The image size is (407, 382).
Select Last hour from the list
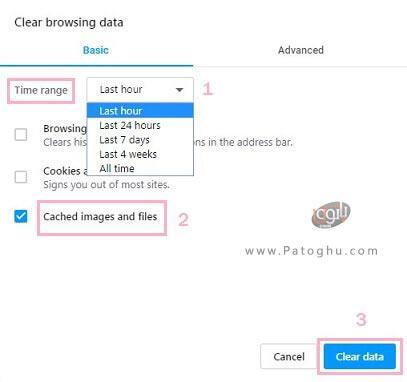point(140,111)
